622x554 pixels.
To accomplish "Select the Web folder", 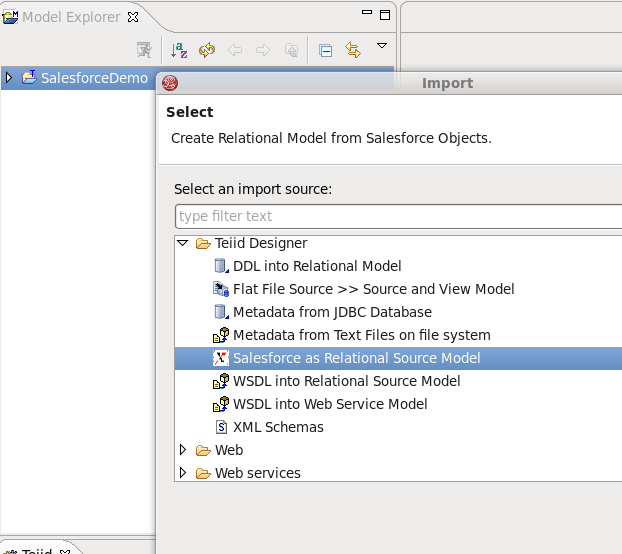I will coord(229,450).
